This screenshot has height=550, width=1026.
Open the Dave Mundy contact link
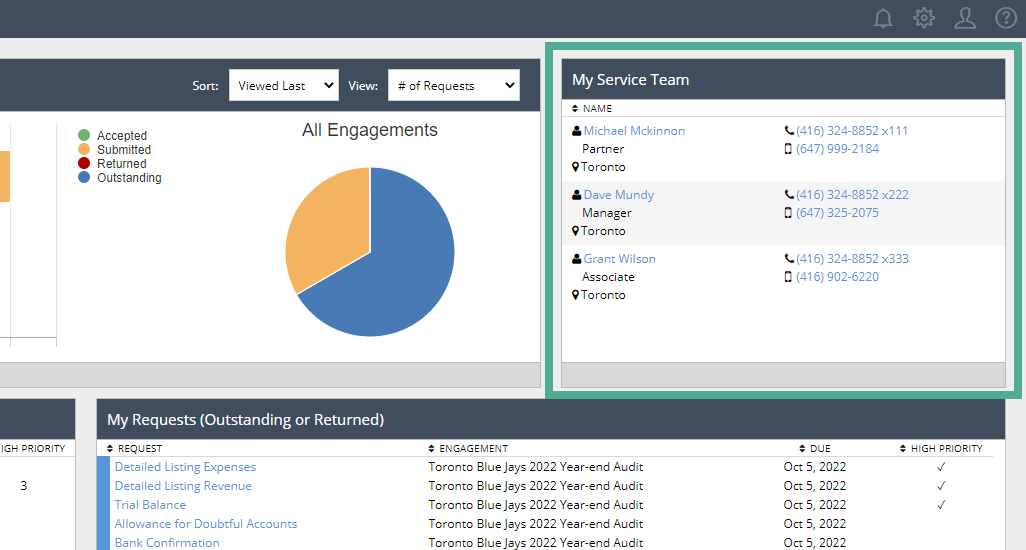pos(618,195)
